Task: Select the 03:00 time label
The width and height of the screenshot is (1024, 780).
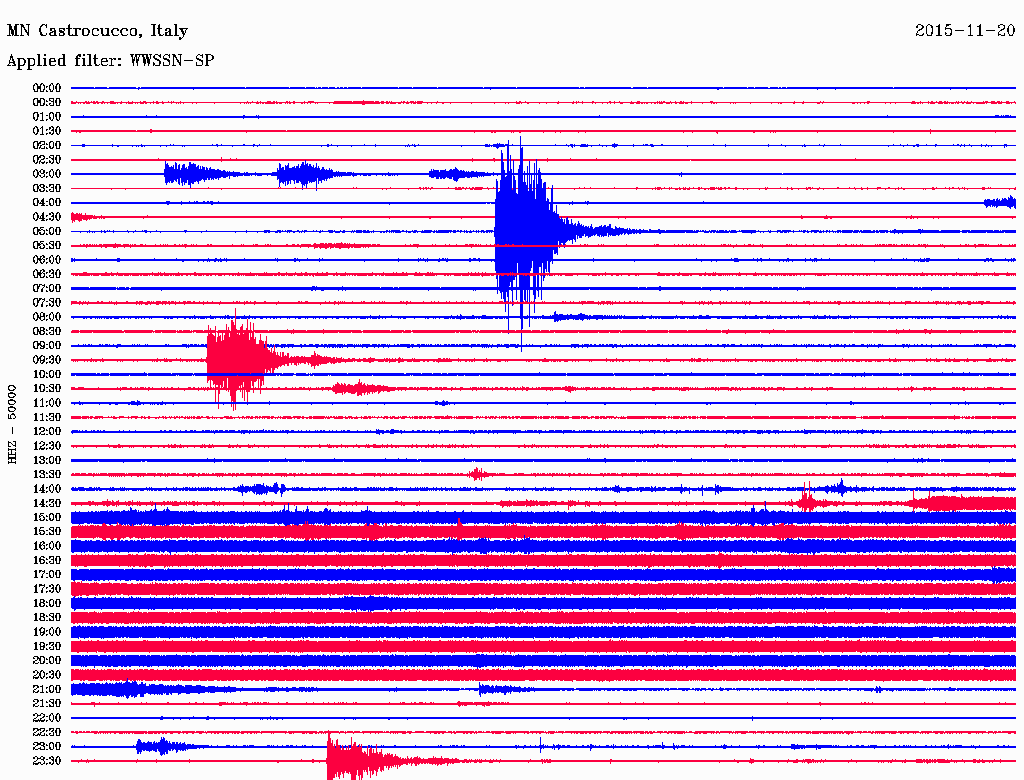Action: coord(47,174)
